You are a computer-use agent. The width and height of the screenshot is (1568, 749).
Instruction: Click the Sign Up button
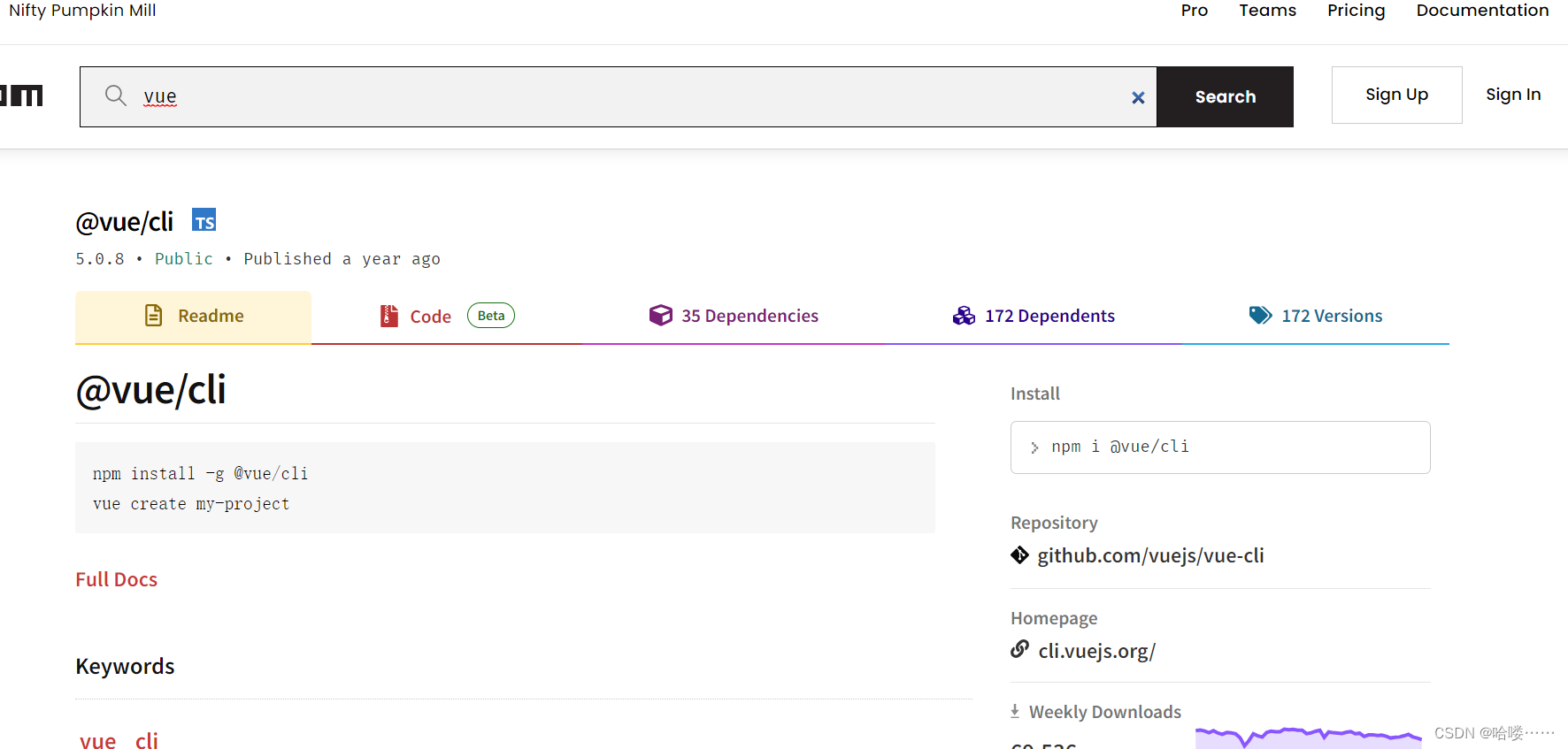click(x=1396, y=95)
